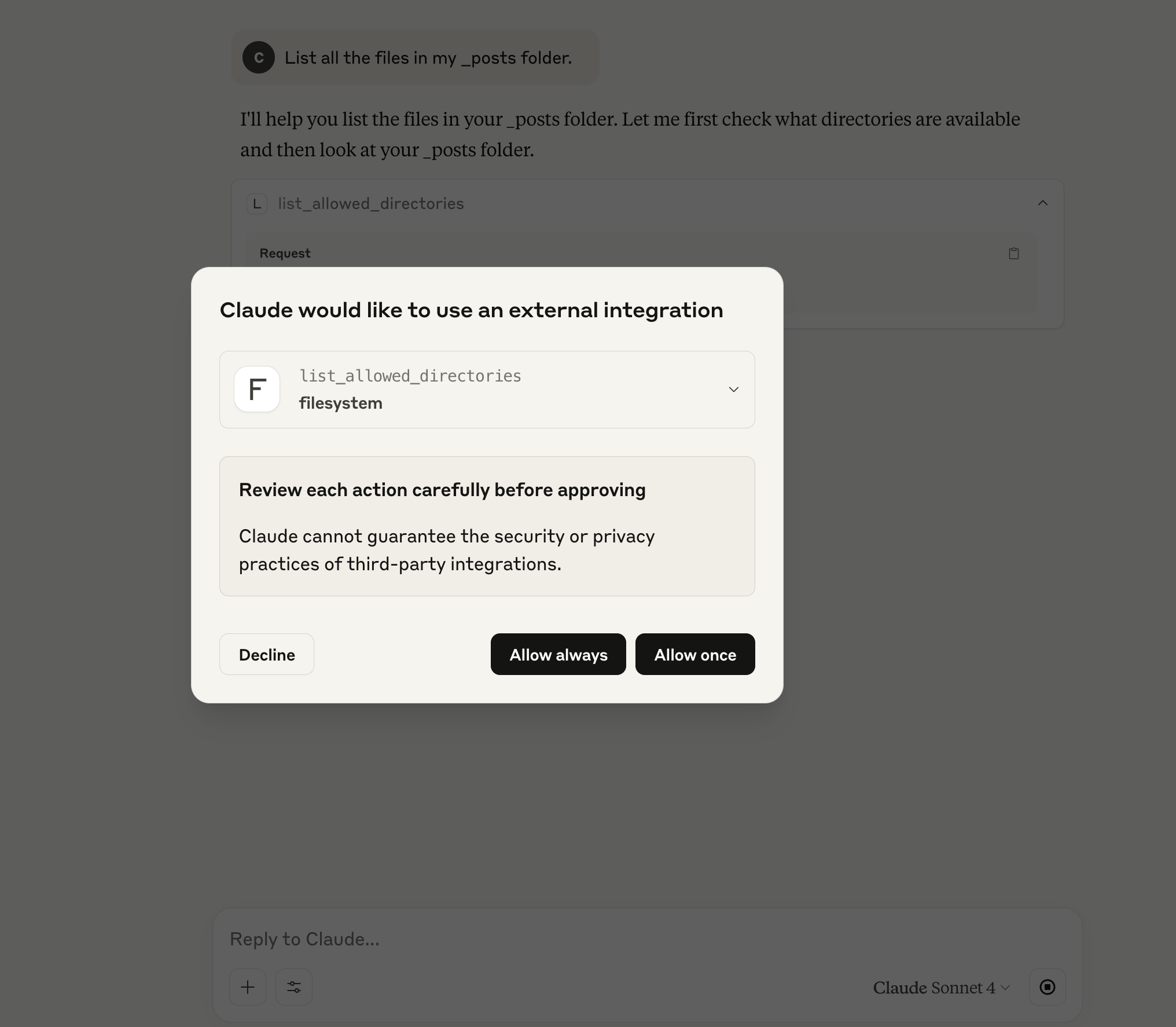Stop the response with stop button
Screen dimensions: 1176x1027
pyautogui.click(x=1047, y=987)
